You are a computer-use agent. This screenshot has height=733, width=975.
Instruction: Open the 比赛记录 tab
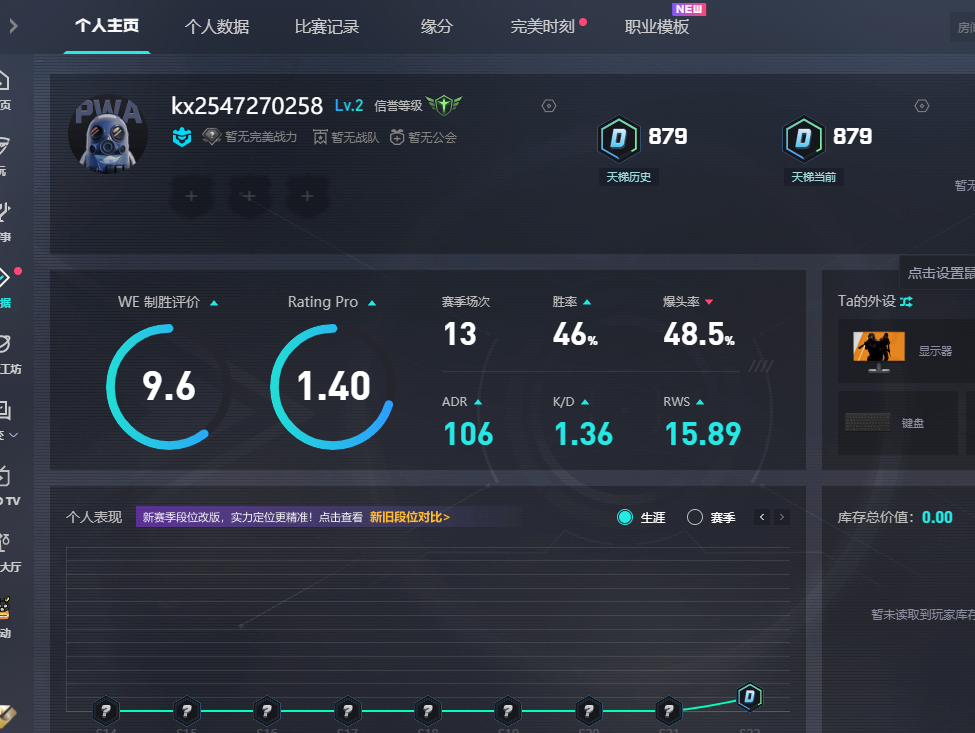pos(326,27)
